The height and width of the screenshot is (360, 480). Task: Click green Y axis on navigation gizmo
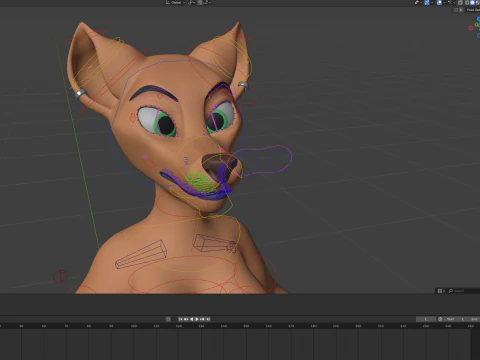[x=477, y=25]
